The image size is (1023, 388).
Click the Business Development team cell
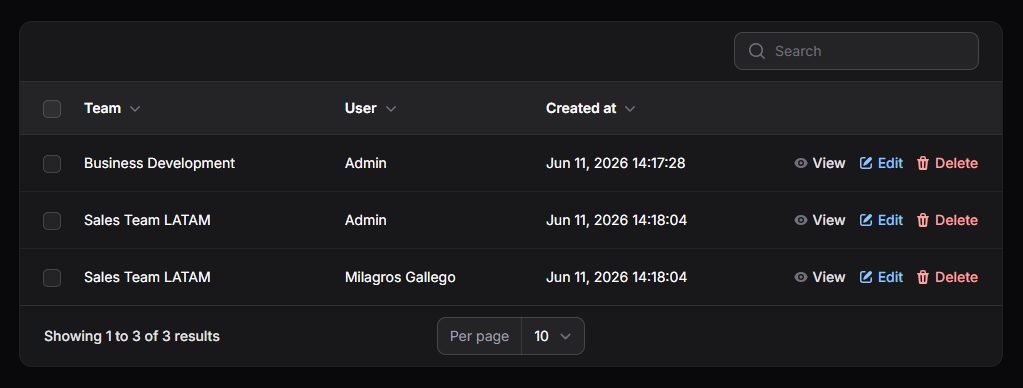159,163
